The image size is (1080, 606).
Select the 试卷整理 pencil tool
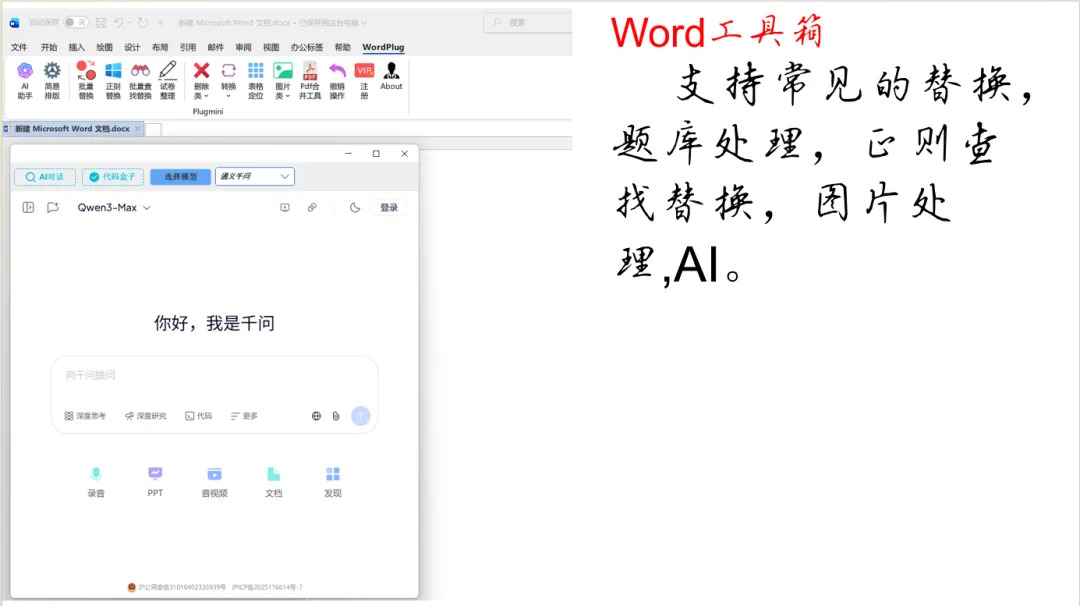point(167,81)
